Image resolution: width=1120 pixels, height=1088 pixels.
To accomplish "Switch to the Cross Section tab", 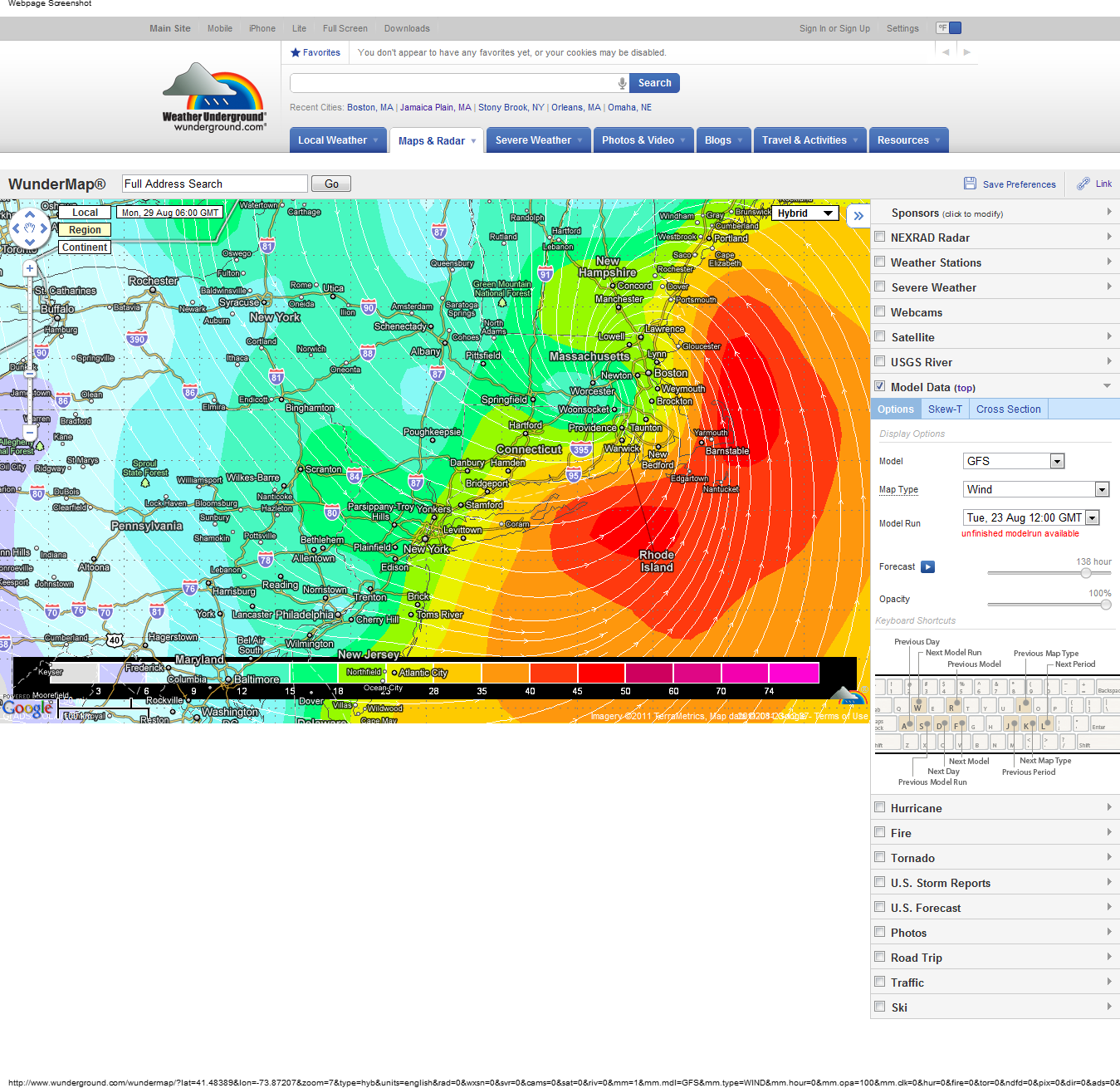I will tap(1008, 409).
